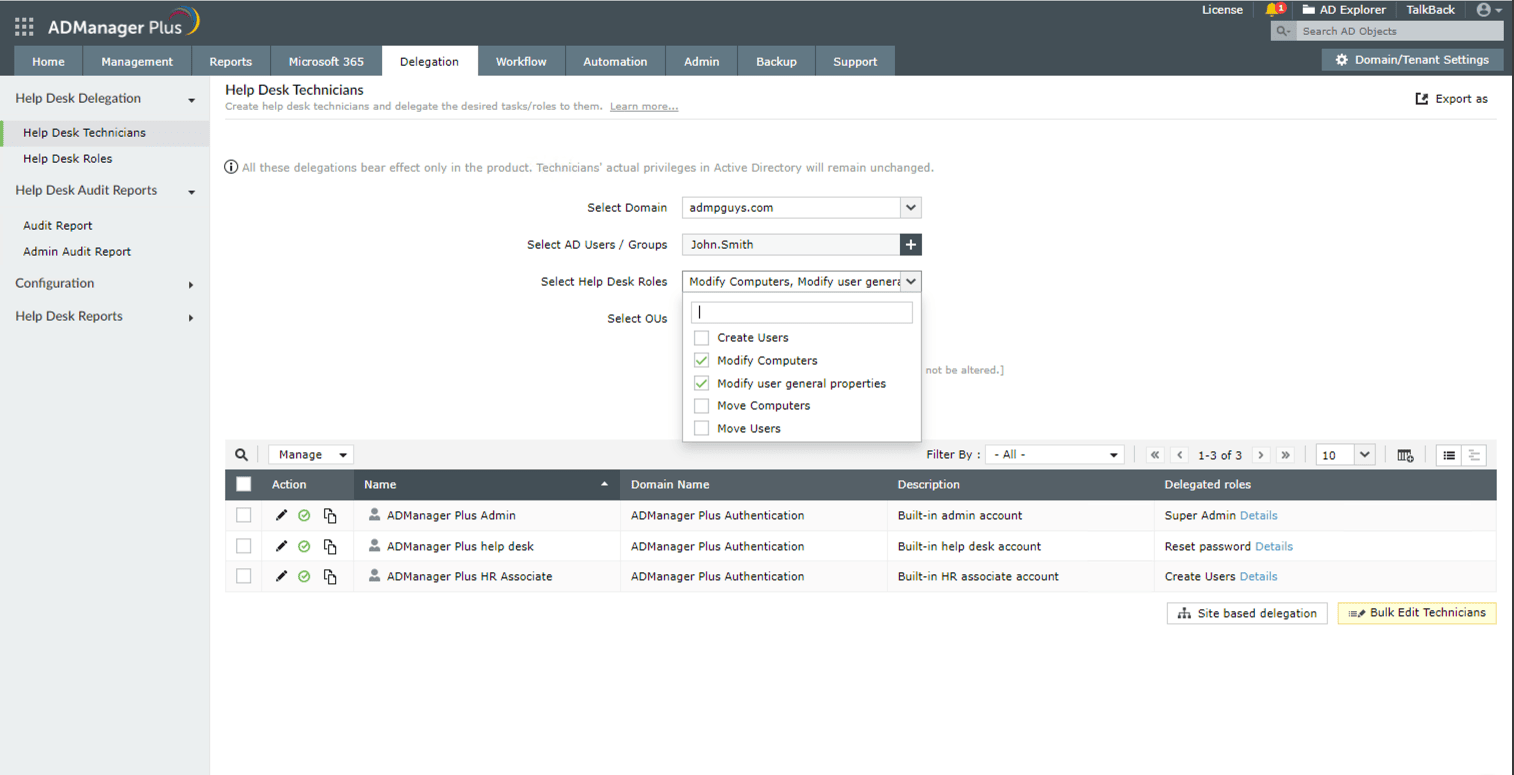Select the ADManager Plus Admin row checkbox

click(x=243, y=516)
